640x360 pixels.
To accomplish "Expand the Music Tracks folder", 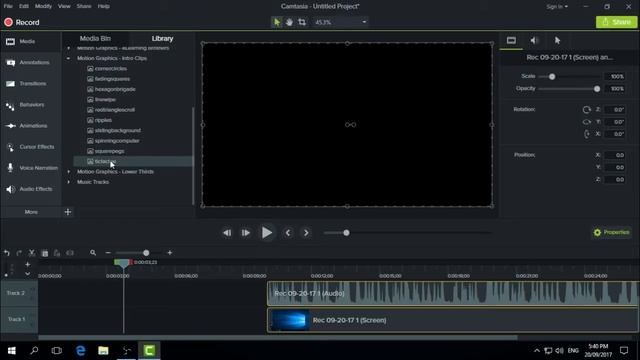I will (x=68, y=182).
